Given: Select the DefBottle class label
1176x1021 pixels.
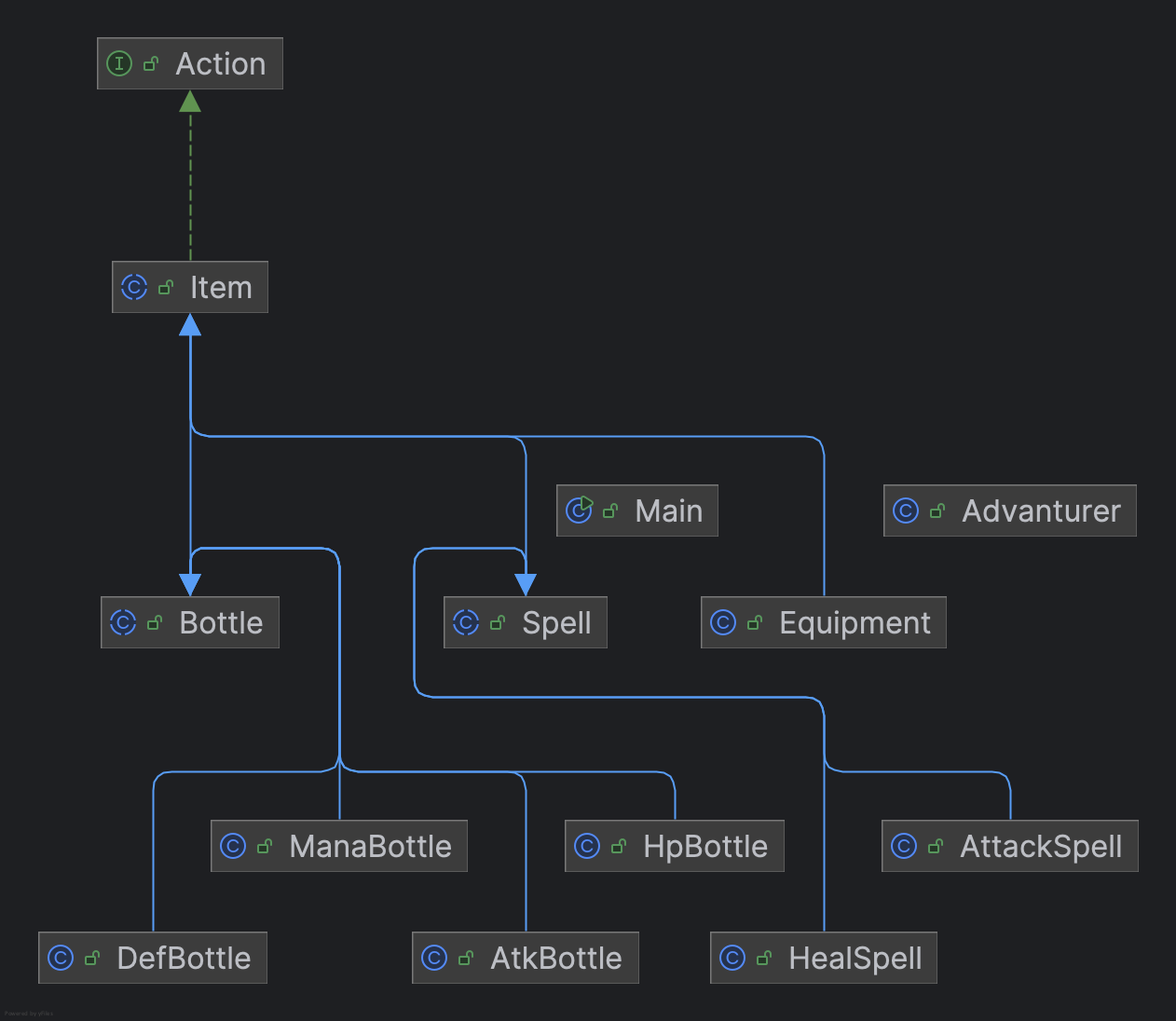Looking at the screenshot, I should point(184,958).
